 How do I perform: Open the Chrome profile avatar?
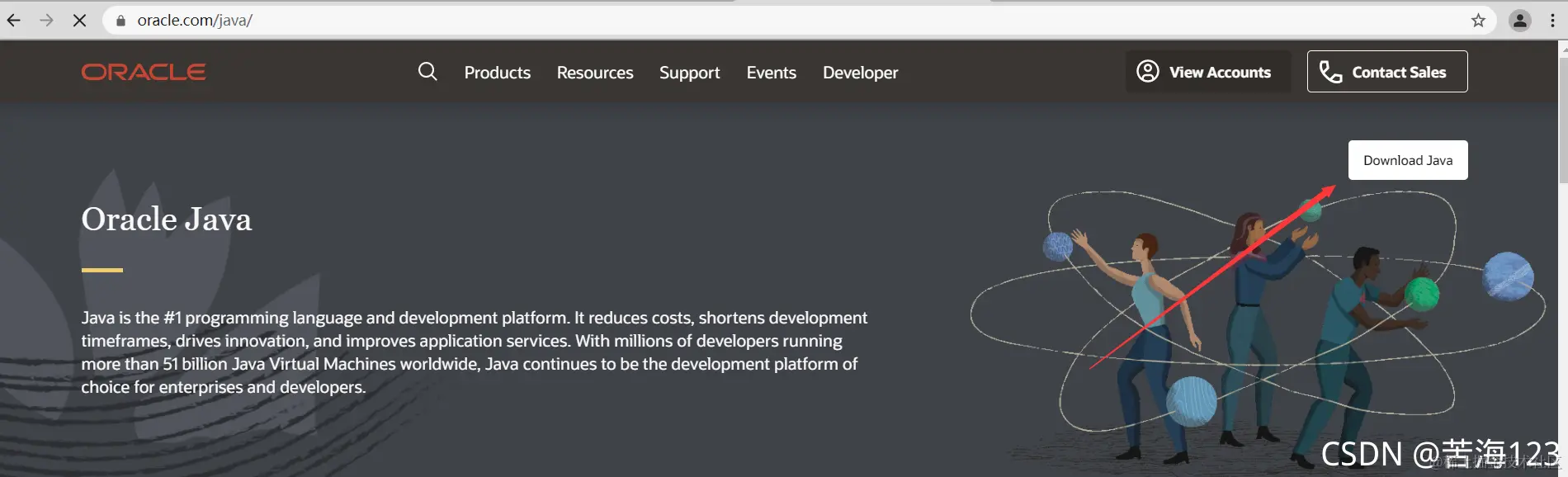pos(1520,21)
